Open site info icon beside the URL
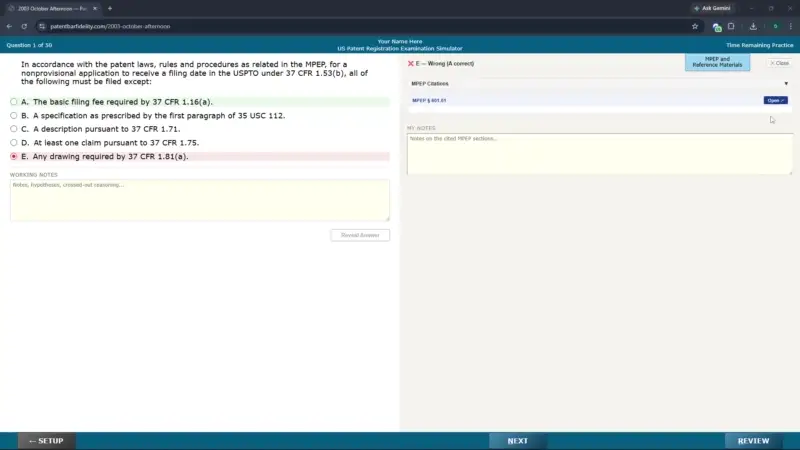 (42, 26)
